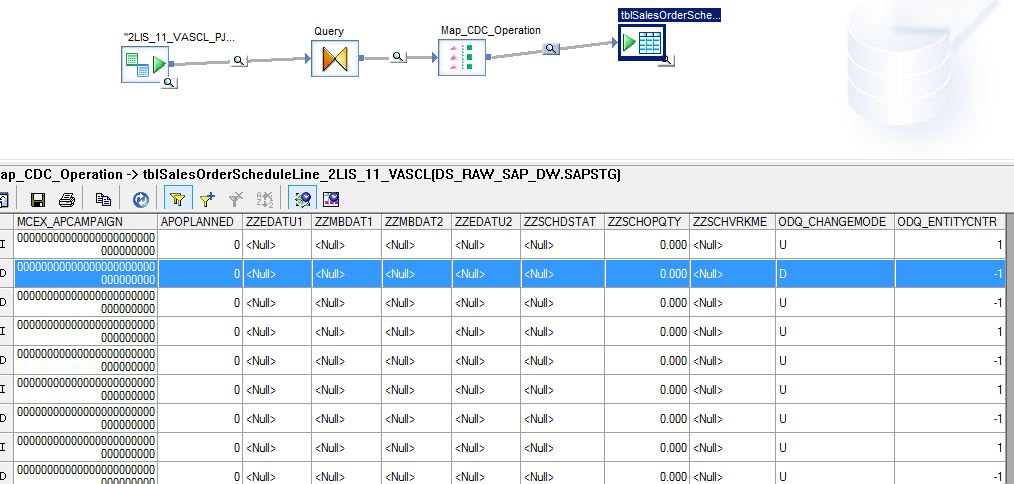Click the print icon in data viewer toolbar
The image size is (1014, 484).
[x=67, y=199]
